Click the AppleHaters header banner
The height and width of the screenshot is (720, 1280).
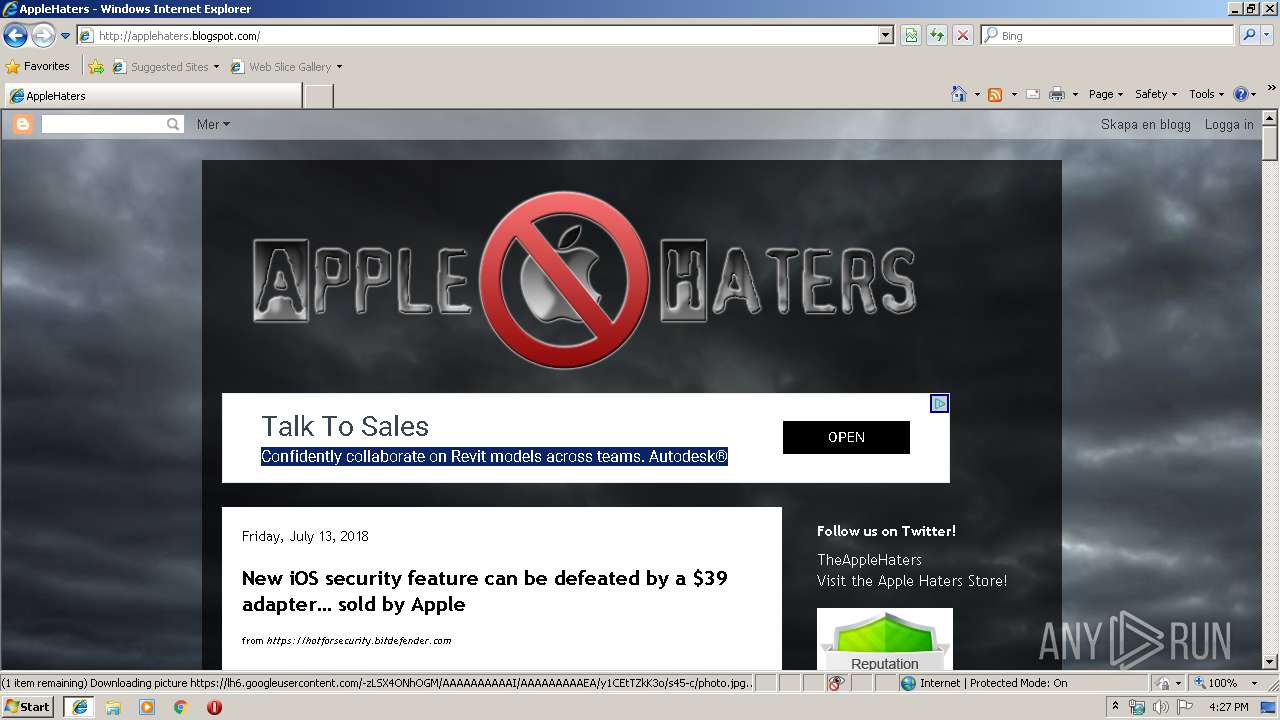(584, 279)
